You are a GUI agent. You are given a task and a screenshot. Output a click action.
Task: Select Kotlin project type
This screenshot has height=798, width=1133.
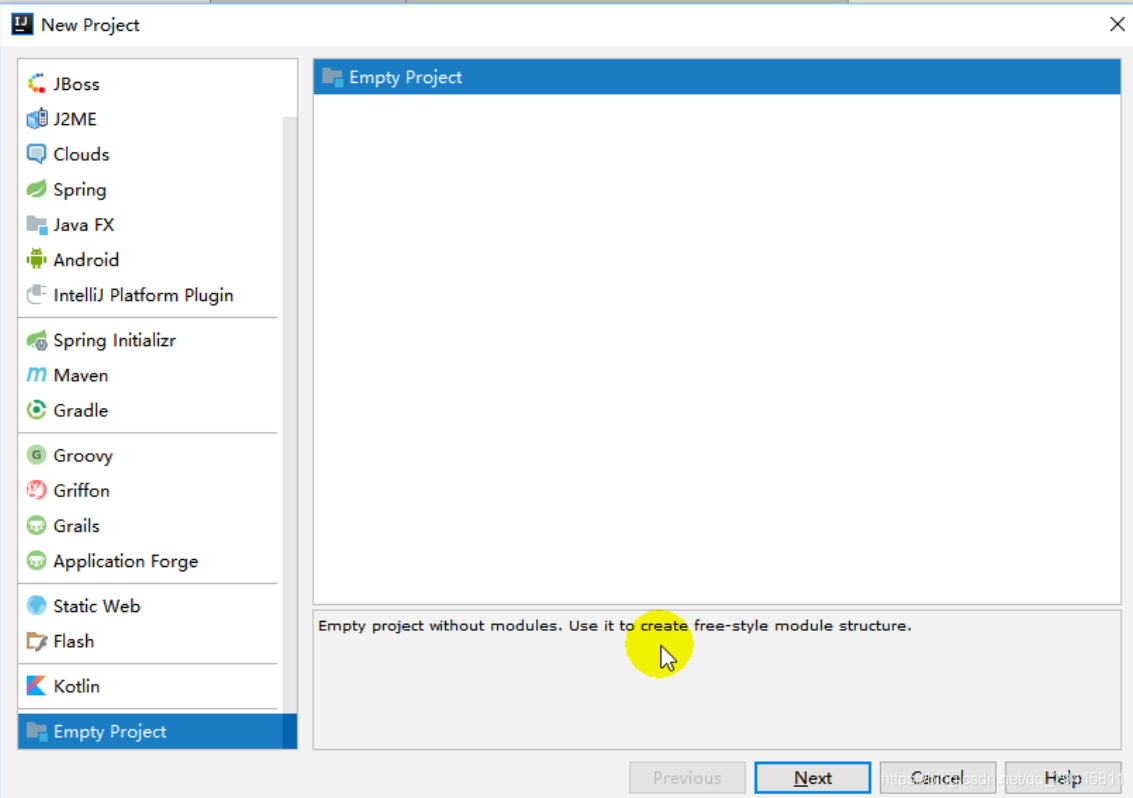pos(150,686)
